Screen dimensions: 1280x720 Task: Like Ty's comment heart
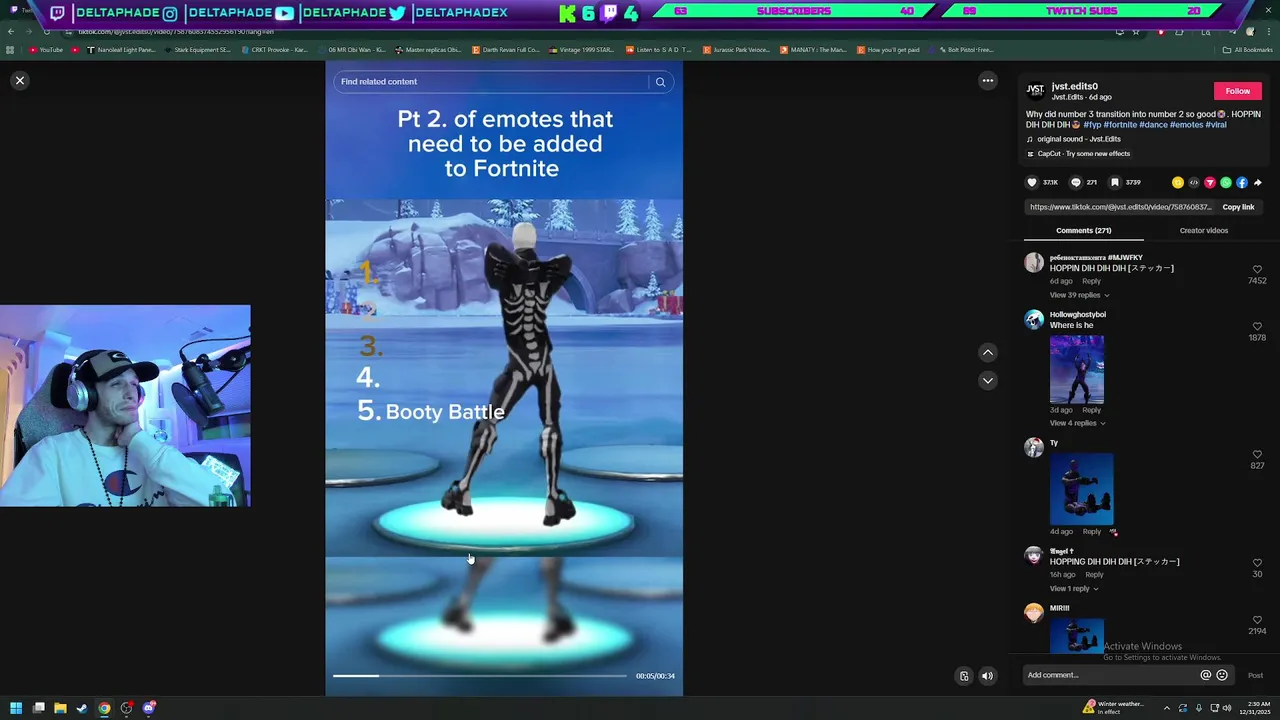(x=1257, y=454)
